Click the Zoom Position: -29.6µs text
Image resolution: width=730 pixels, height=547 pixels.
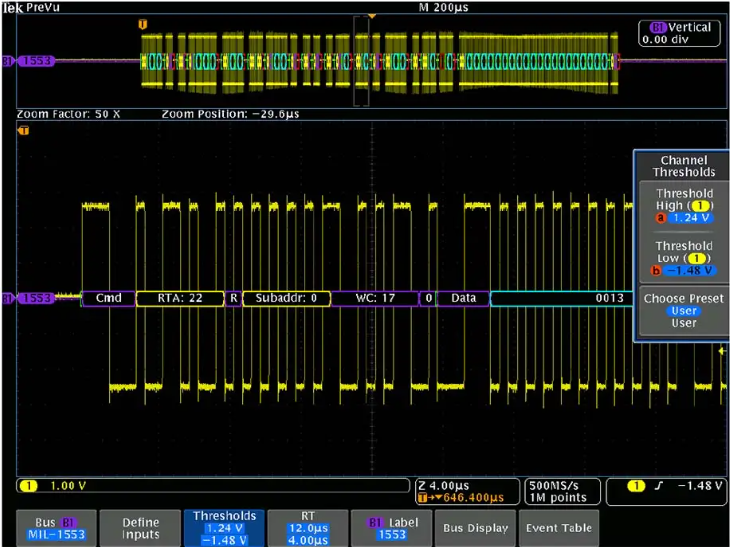coord(230,114)
